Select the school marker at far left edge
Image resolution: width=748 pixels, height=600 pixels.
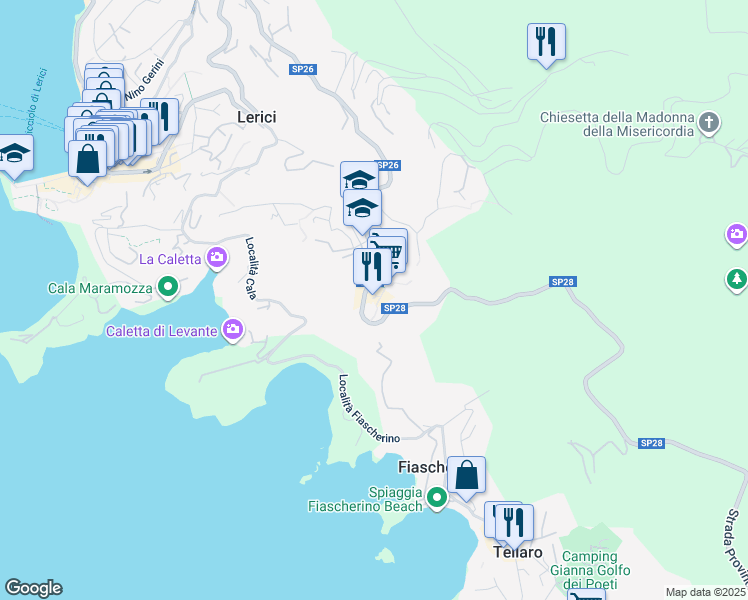[x=14, y=154]
